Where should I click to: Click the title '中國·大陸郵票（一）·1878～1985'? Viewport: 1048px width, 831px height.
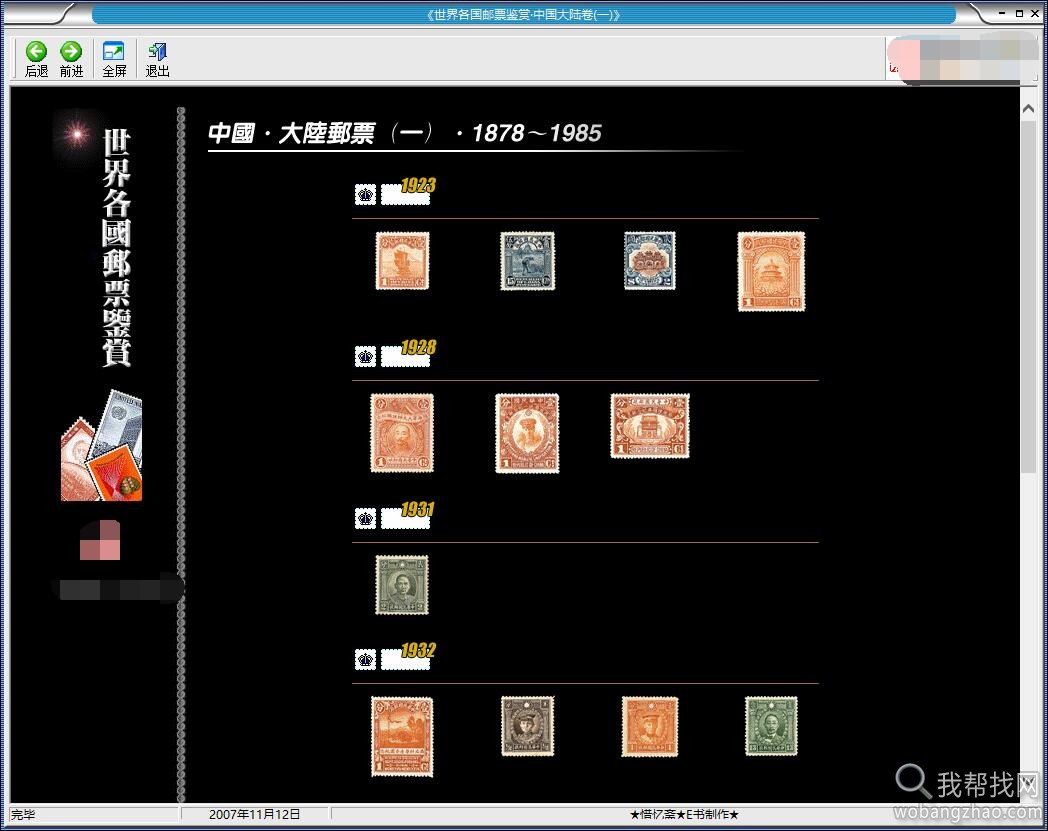pos(404,133)
